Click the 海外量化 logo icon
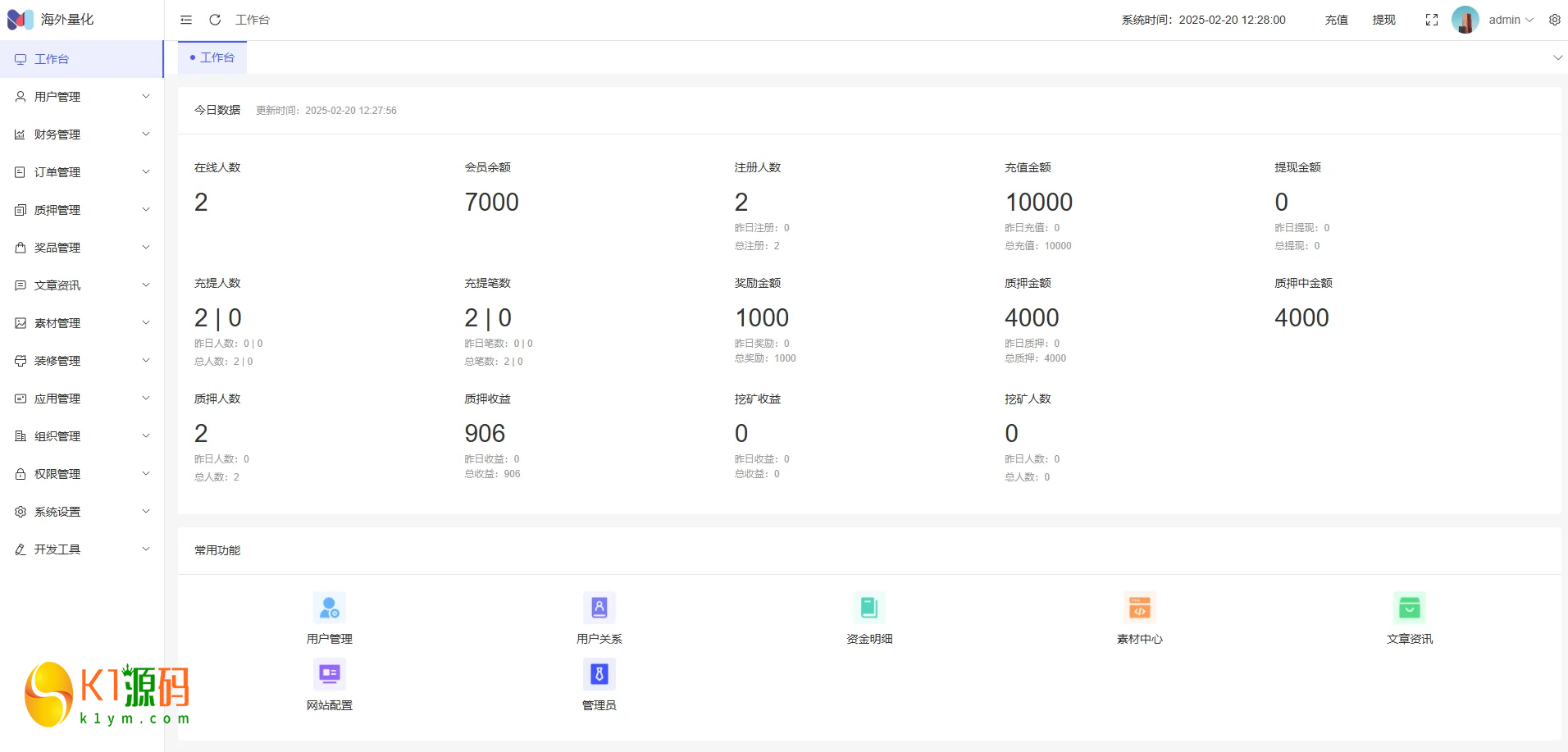Viewport: 1568px width, 752px height. [21, 20]
